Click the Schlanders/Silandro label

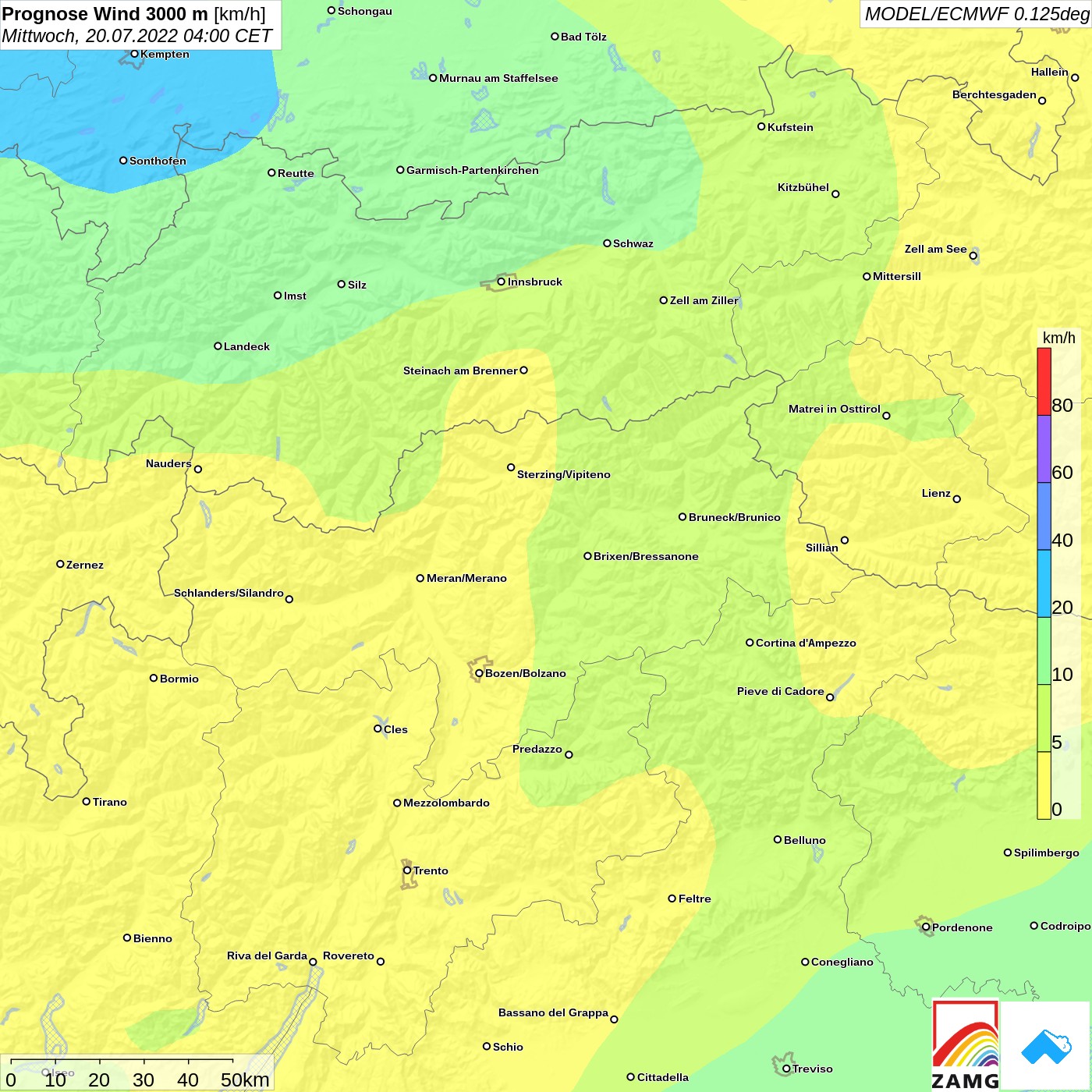(229, 593)
